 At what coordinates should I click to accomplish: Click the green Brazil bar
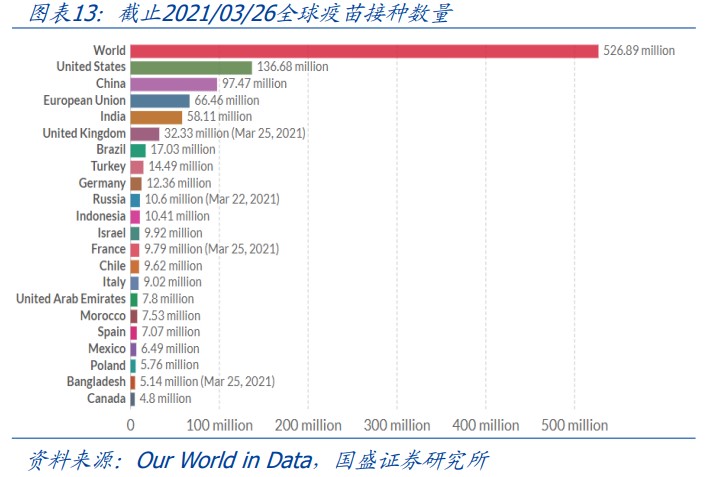(138, 150)
